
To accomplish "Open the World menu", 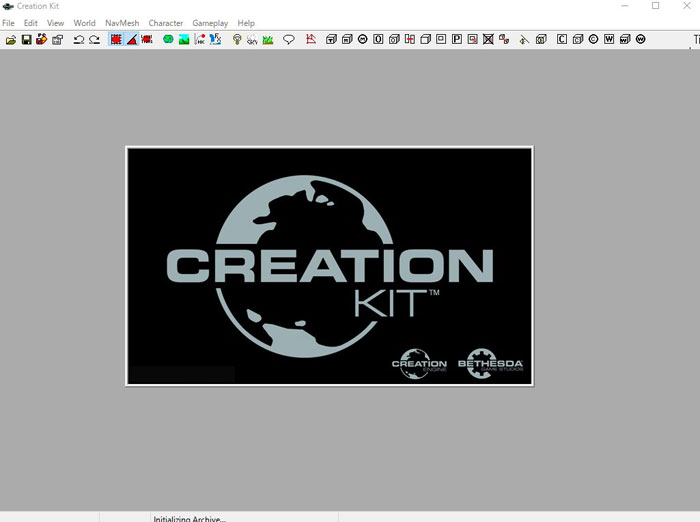I will click(84, 23).
